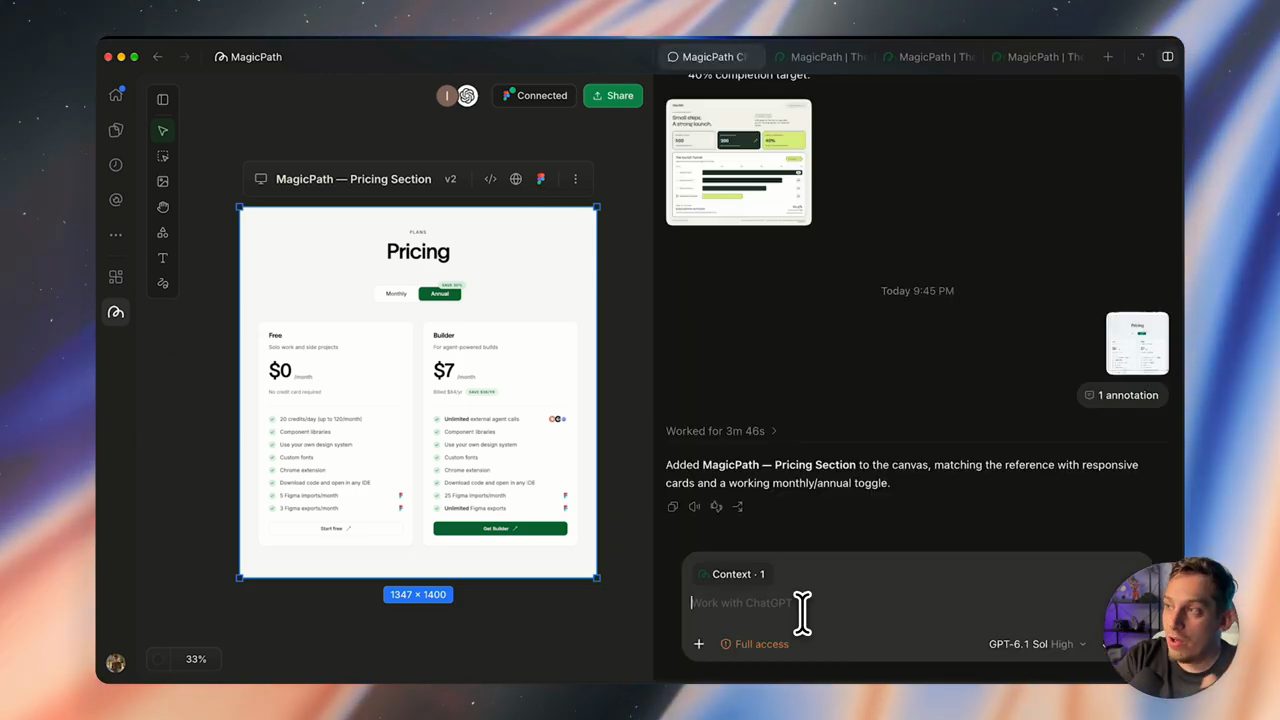Open the GPT-6.1 Sol High model dropdown

coord(1037,644)
